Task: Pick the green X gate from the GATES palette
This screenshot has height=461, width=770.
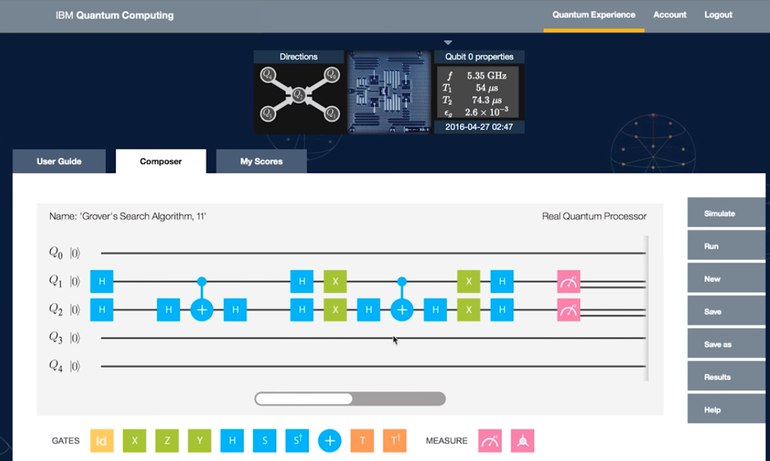Action: 135,440
